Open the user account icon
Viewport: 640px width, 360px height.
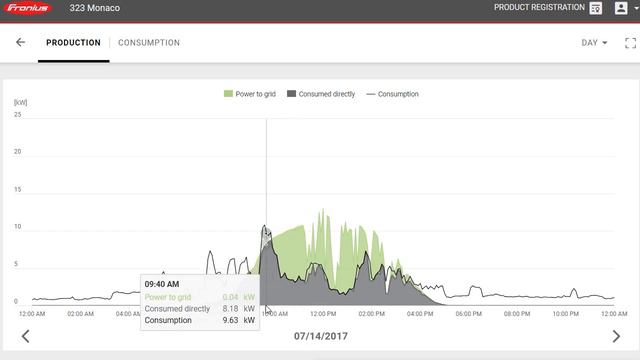621,8
